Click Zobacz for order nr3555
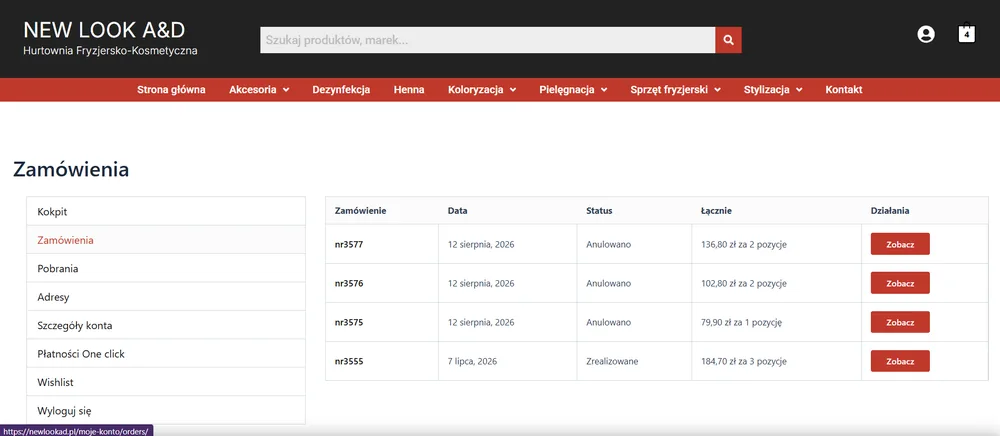Image resolution: width=1000 pixels, height=436 pixels. [x=900, y=361]
